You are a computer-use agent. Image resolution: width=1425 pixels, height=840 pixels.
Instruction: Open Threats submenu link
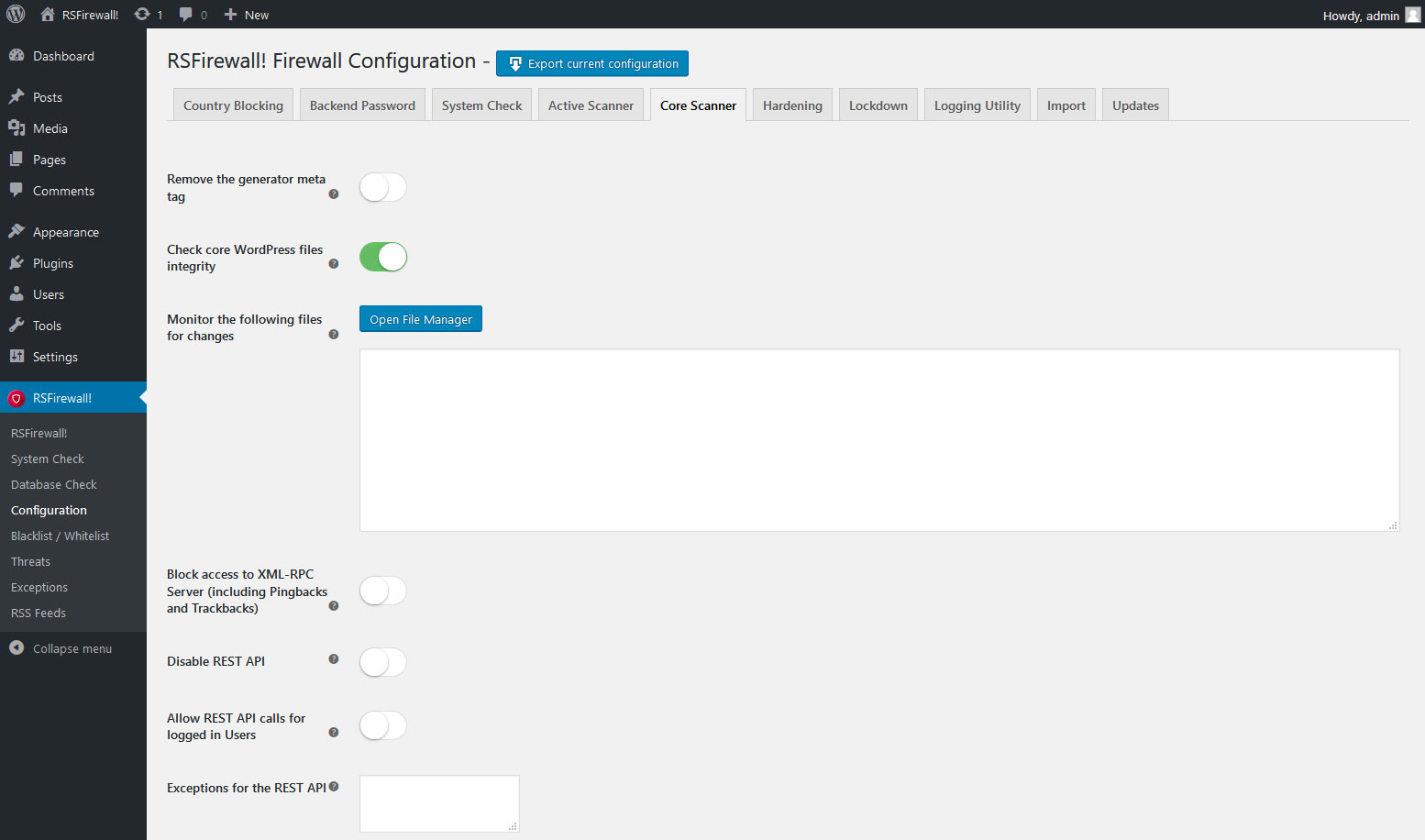(x=31, y=561)
